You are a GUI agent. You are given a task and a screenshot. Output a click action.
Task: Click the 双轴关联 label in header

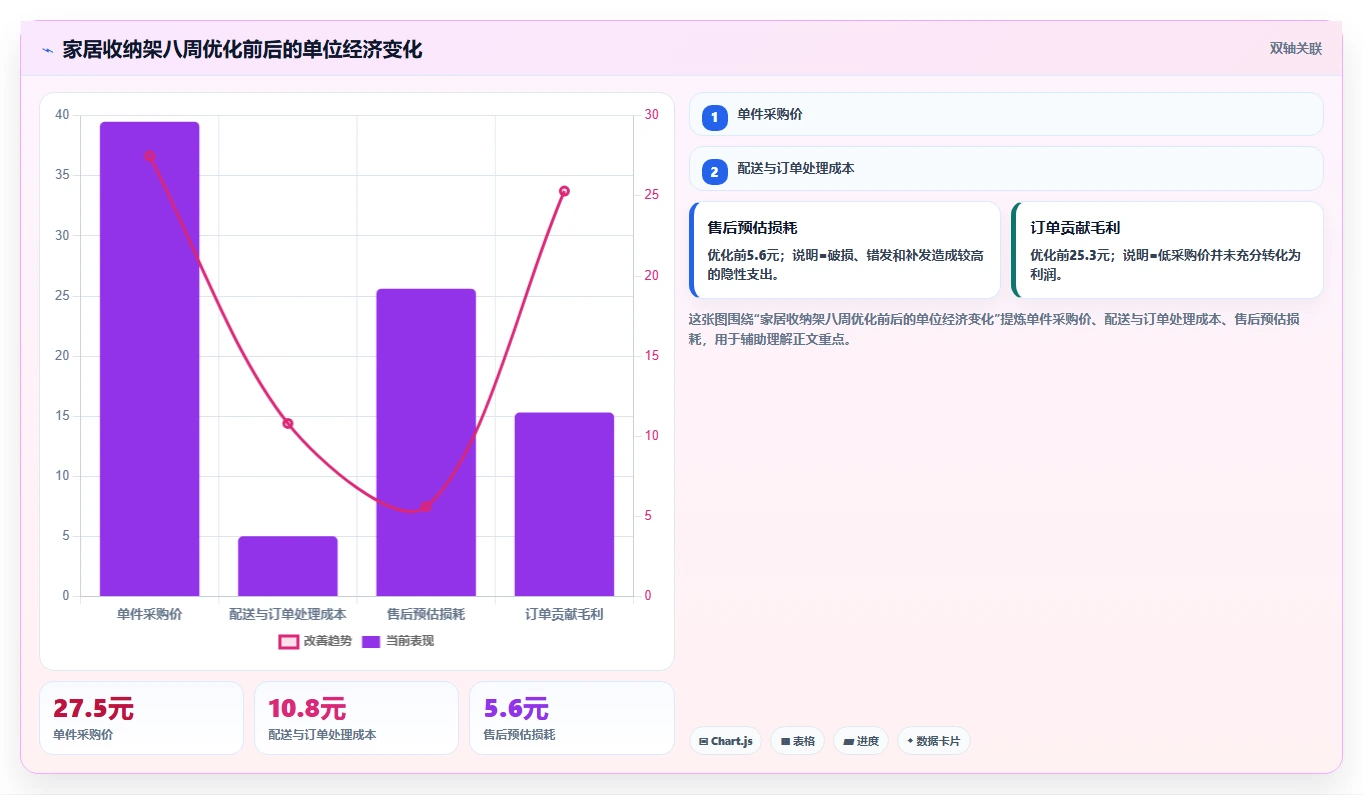click(1296, 49)
